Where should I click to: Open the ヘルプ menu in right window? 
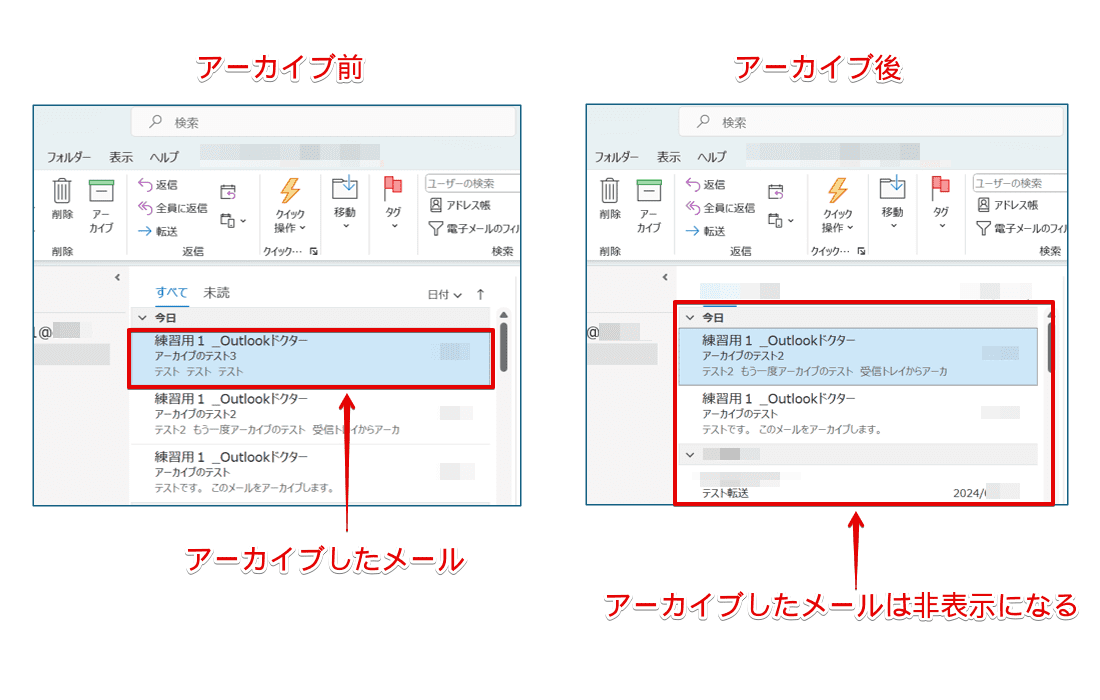tap(712, 157)
